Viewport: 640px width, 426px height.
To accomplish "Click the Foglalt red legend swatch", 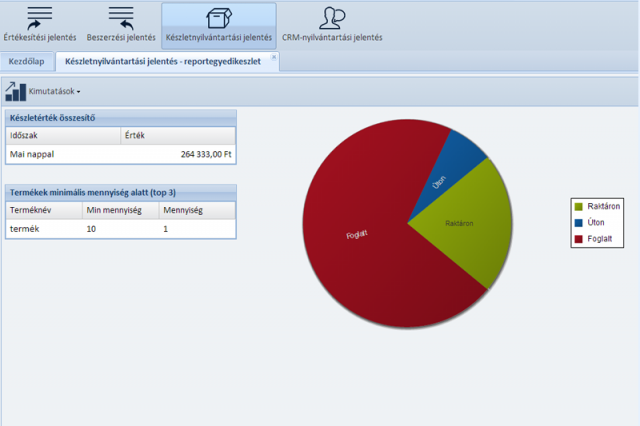I will pos(579,240).
